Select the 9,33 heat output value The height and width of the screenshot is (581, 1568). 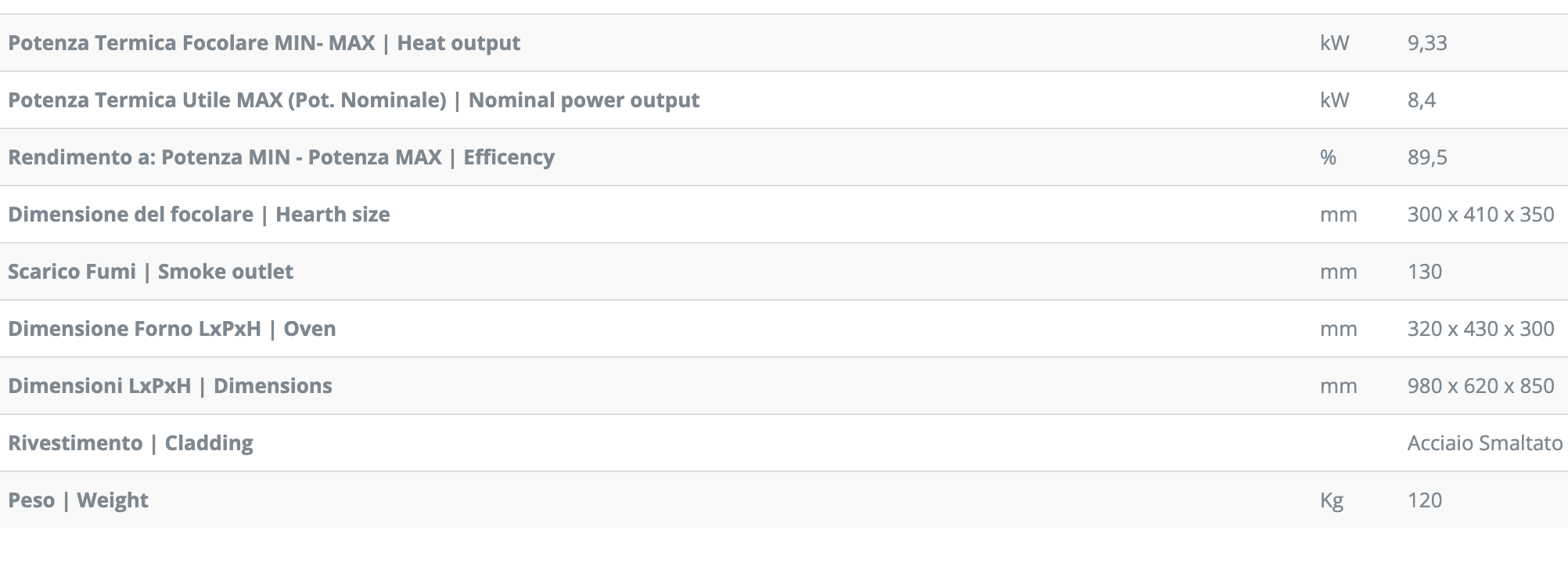click(1427, 43)
